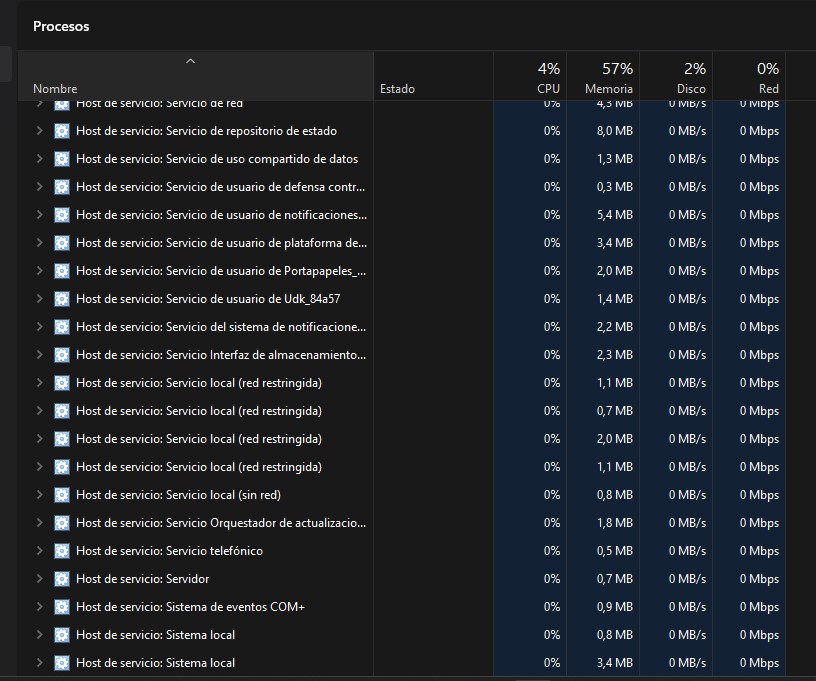Sort by the Memoria column header
The height and width of the screenshot is (681, 816).
(x=603, y=76)
